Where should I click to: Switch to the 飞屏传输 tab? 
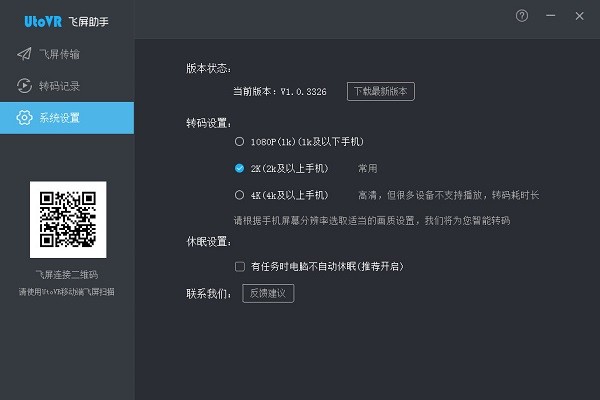tap(60, 54)
